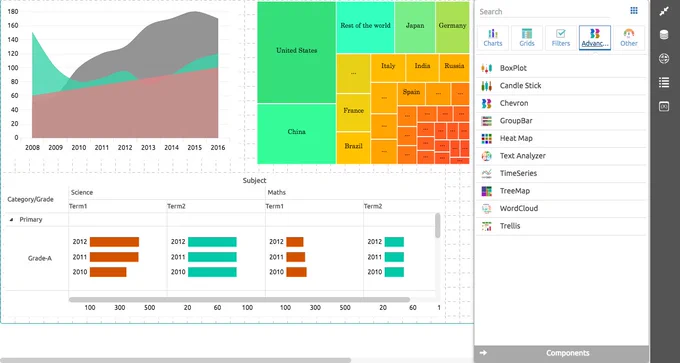Switch to the Advanced tab
680x363 pixels.
pyautogui.click(x=595, y=38)
